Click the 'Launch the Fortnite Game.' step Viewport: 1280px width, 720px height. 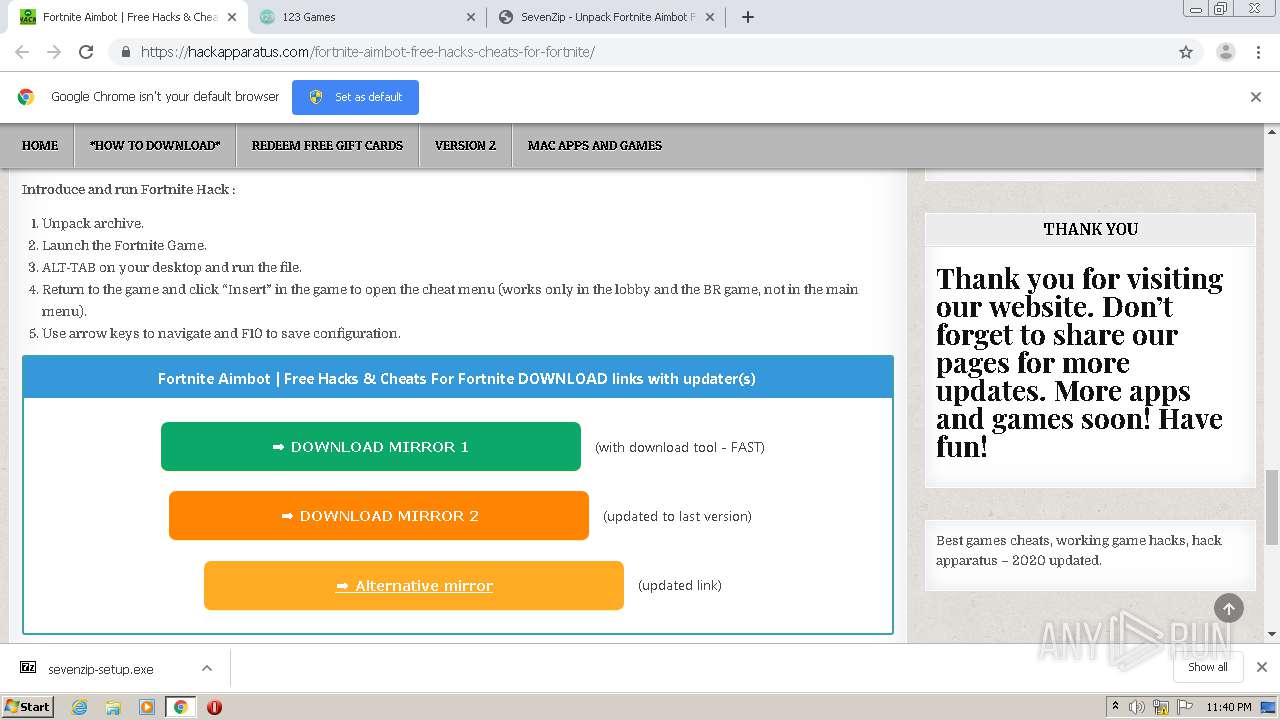click(x=124, y=245)
